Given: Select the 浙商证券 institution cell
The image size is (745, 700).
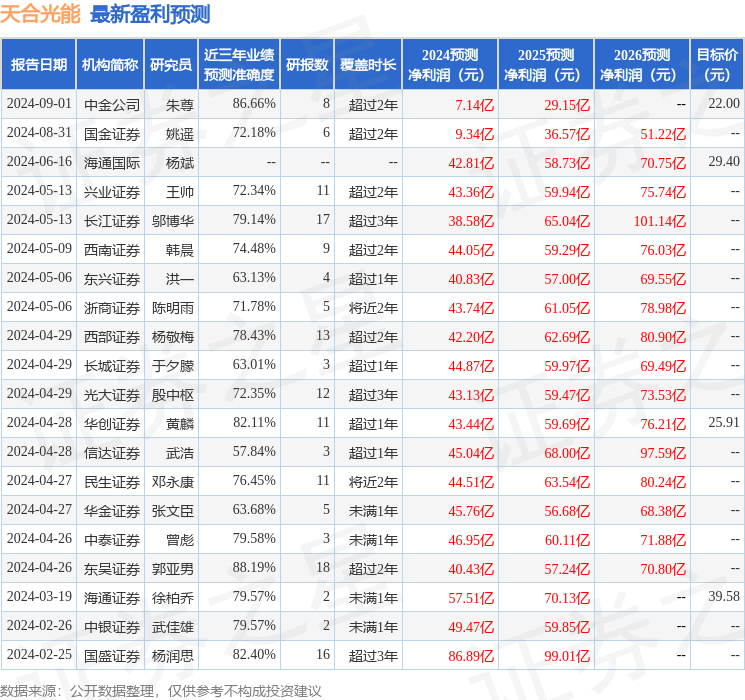Looking at the screenshot, I should 112,307.
